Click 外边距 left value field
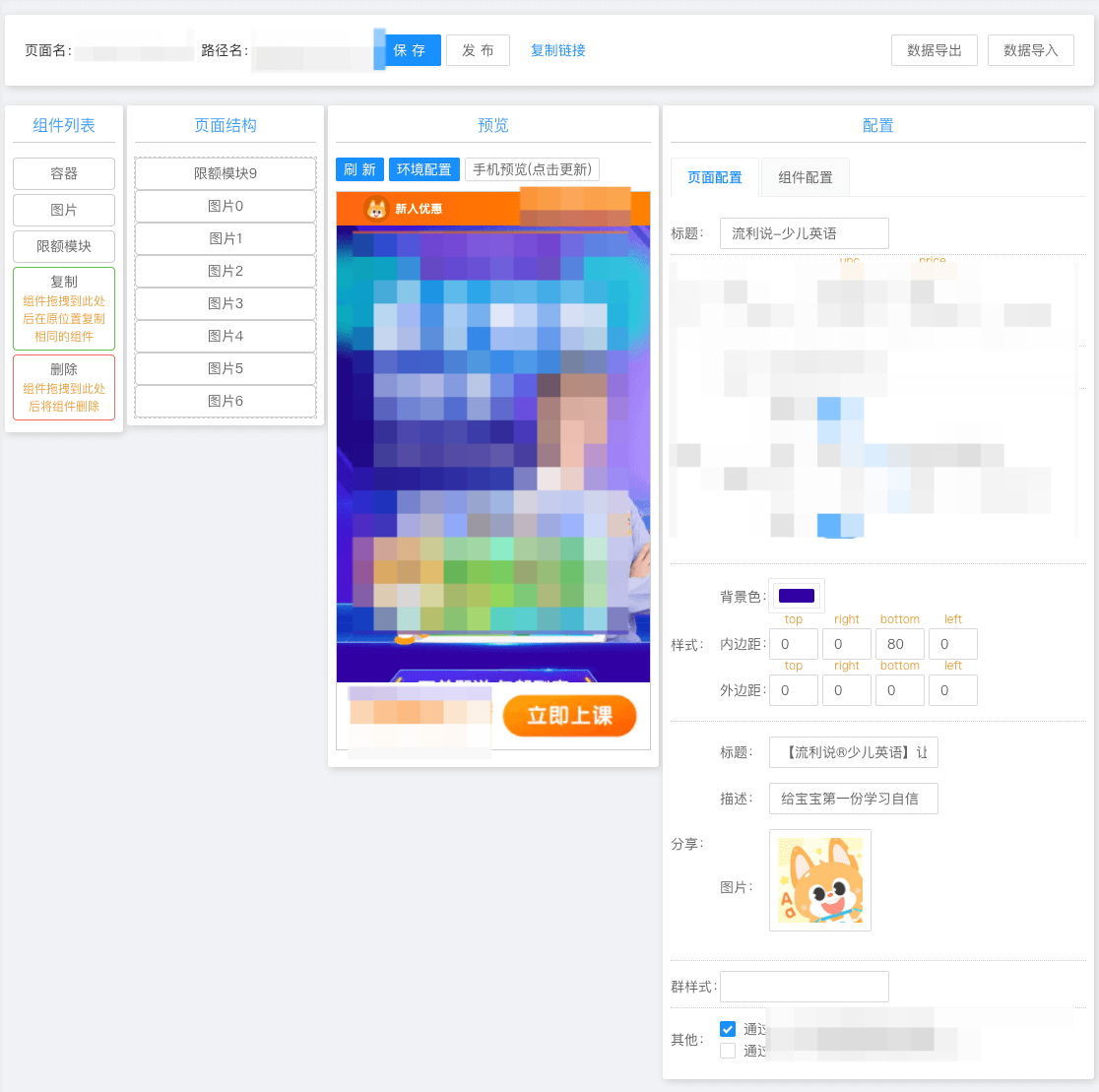The height and width of the screenshot is (1092, 1099). point(953,690)
